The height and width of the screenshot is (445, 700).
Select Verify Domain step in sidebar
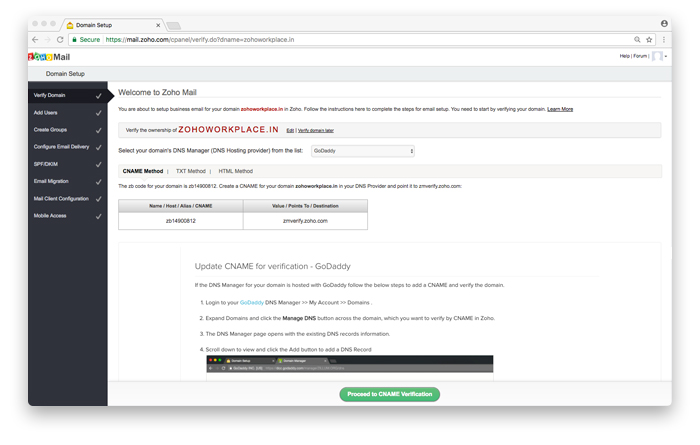tap(67, 96)
